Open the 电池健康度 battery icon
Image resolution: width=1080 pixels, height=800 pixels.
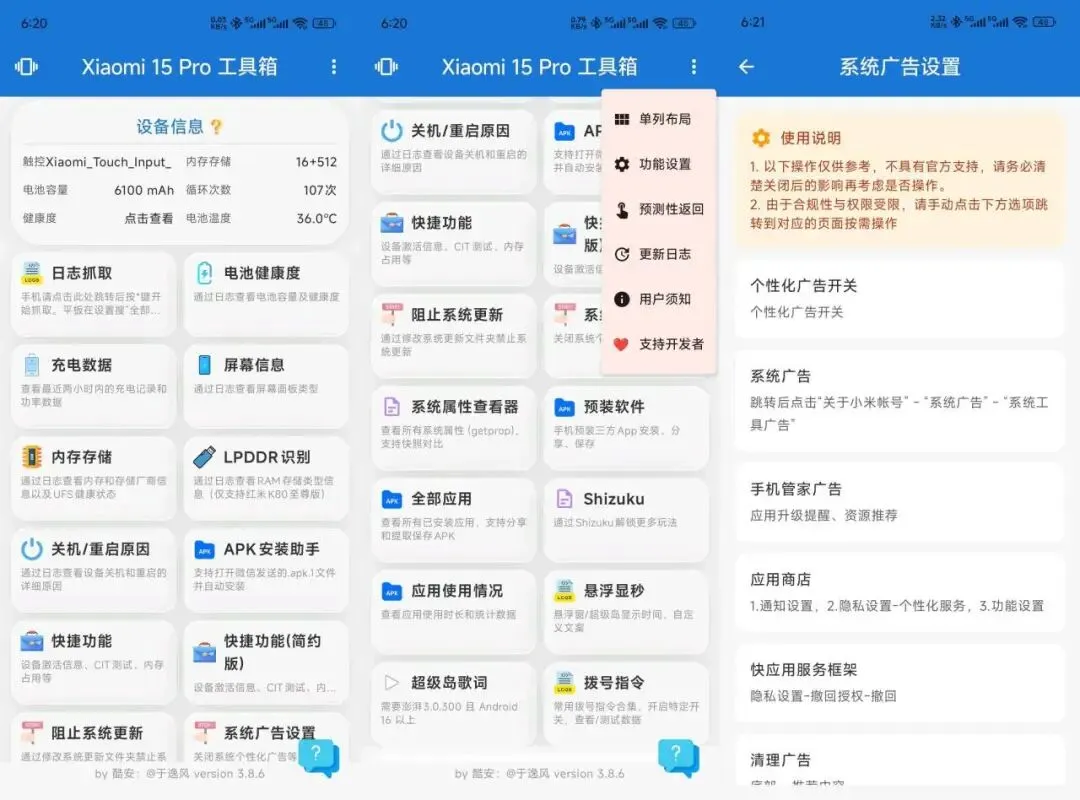[205, 273]
